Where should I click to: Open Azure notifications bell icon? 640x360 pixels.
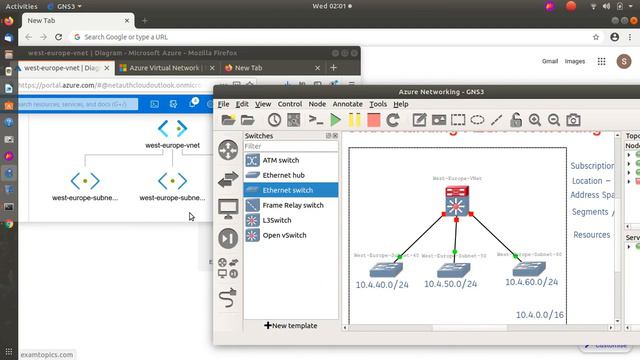click(192, 103)
